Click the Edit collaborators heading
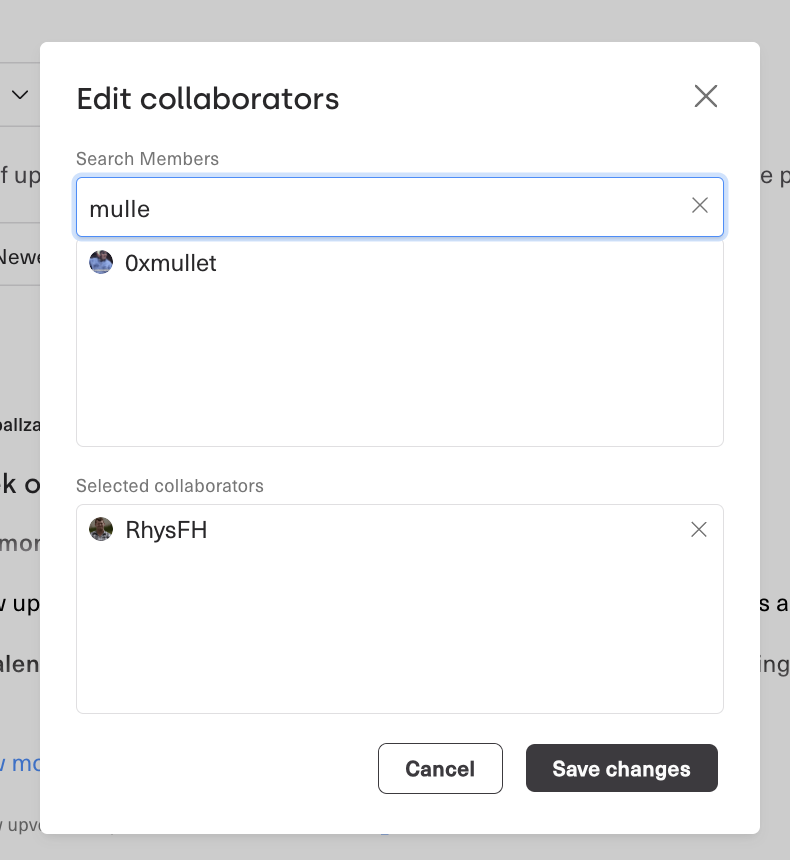The height and width of the screenshot is (860, 790). point(208,99)
